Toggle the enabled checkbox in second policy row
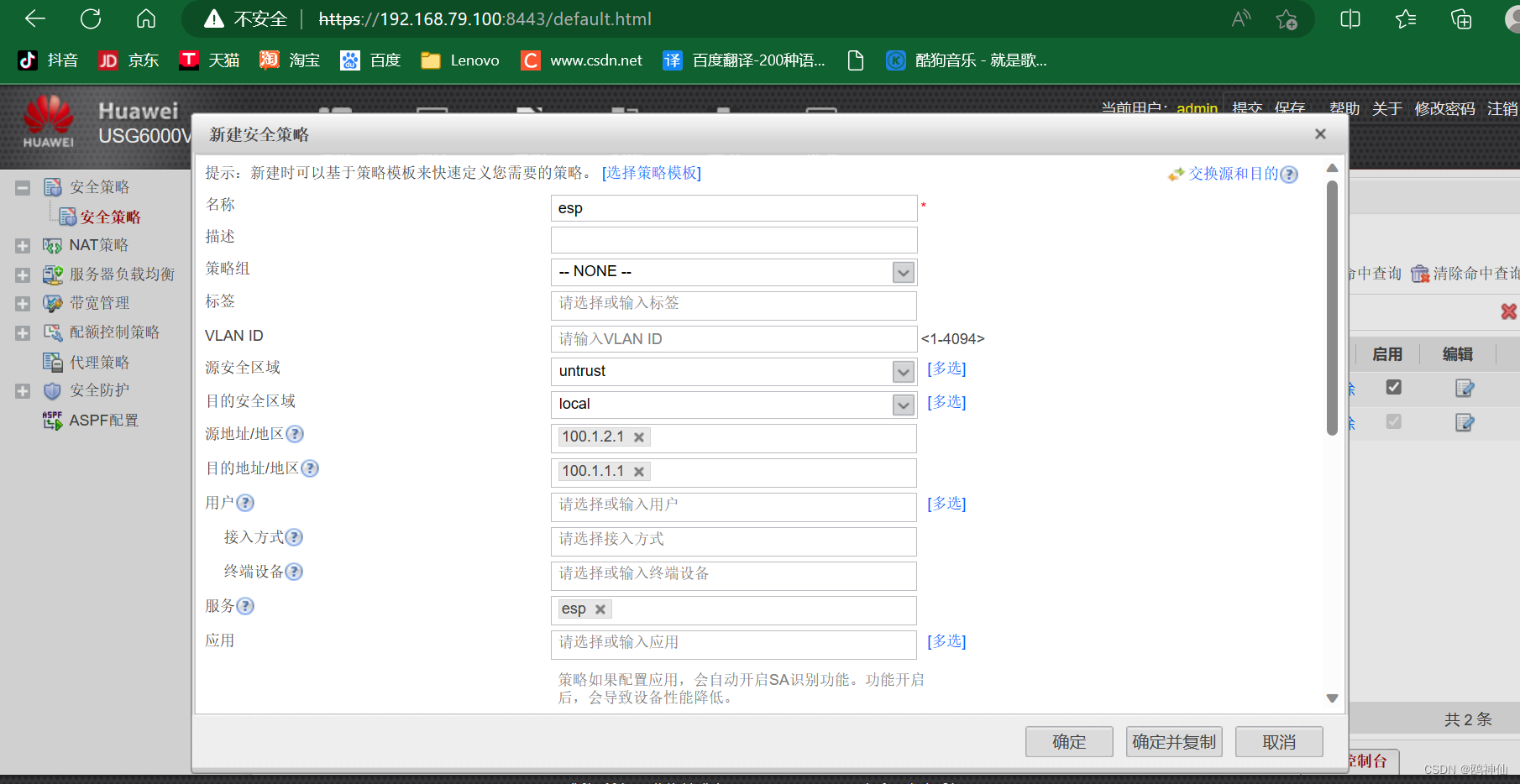Image resolution: width=1520 pixels, height=784 pixels. 1394,421
